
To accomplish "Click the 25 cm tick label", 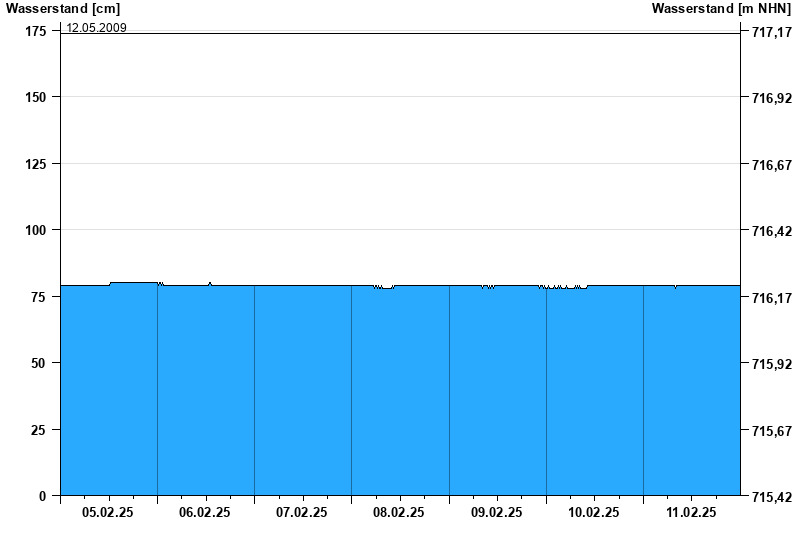I will [x=39, y=430].
